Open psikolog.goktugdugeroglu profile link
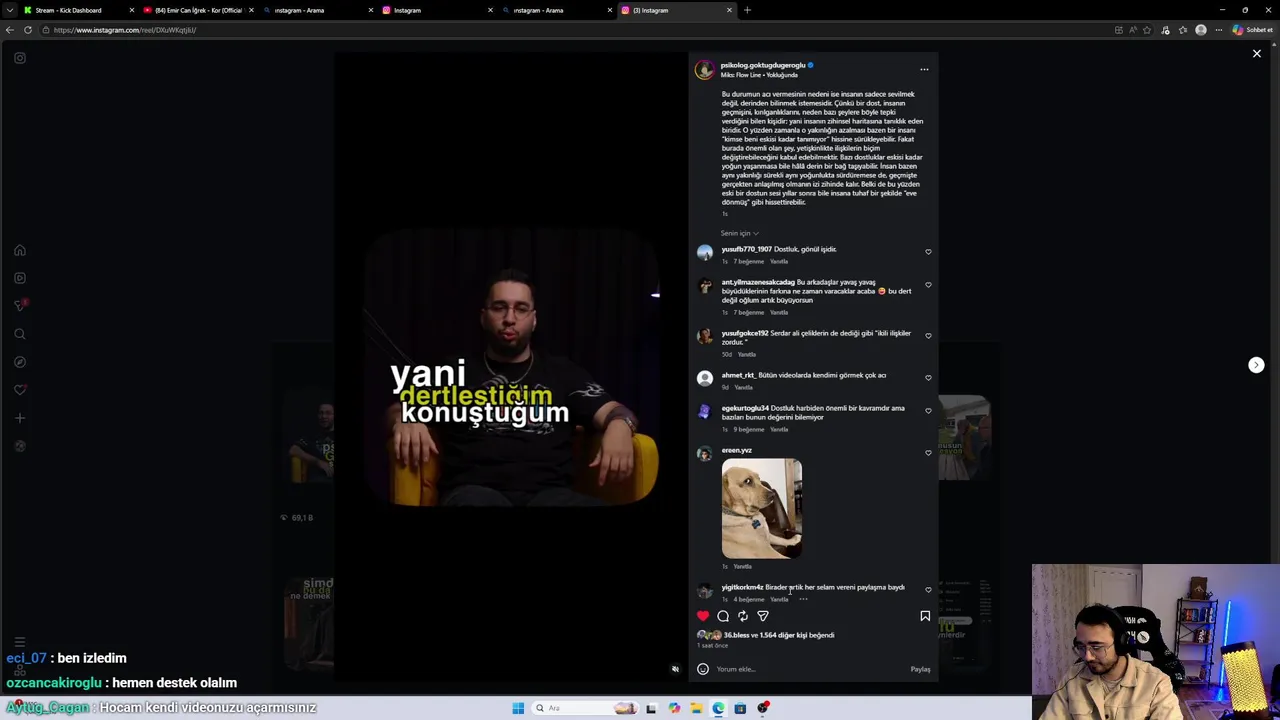 click(762, 65)
